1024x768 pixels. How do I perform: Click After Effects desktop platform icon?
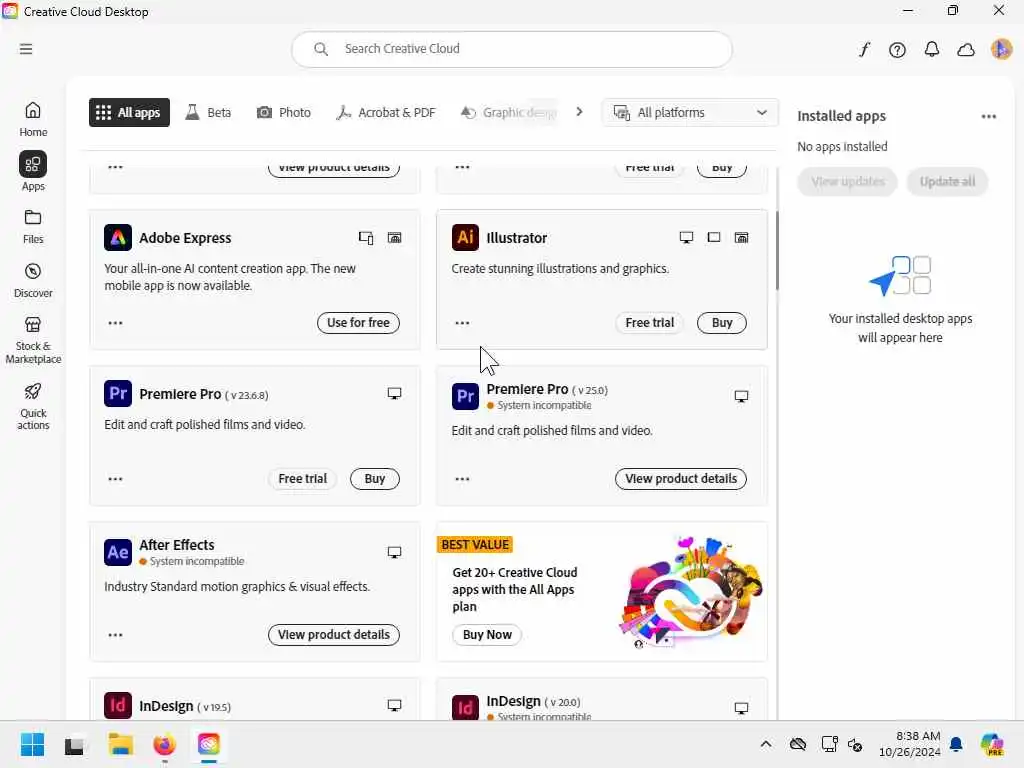click(394, 552)
